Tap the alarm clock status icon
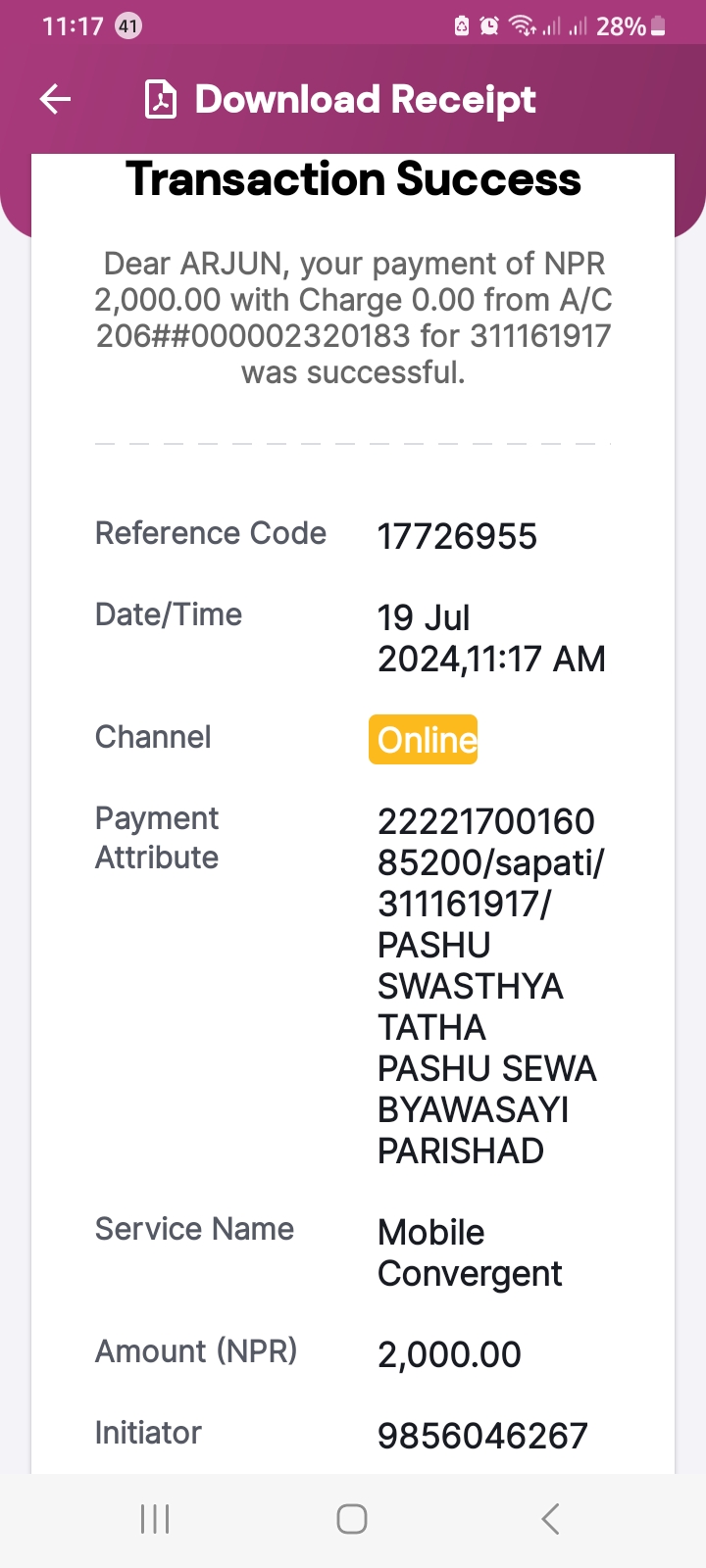706x1568 pixels. 489,26
